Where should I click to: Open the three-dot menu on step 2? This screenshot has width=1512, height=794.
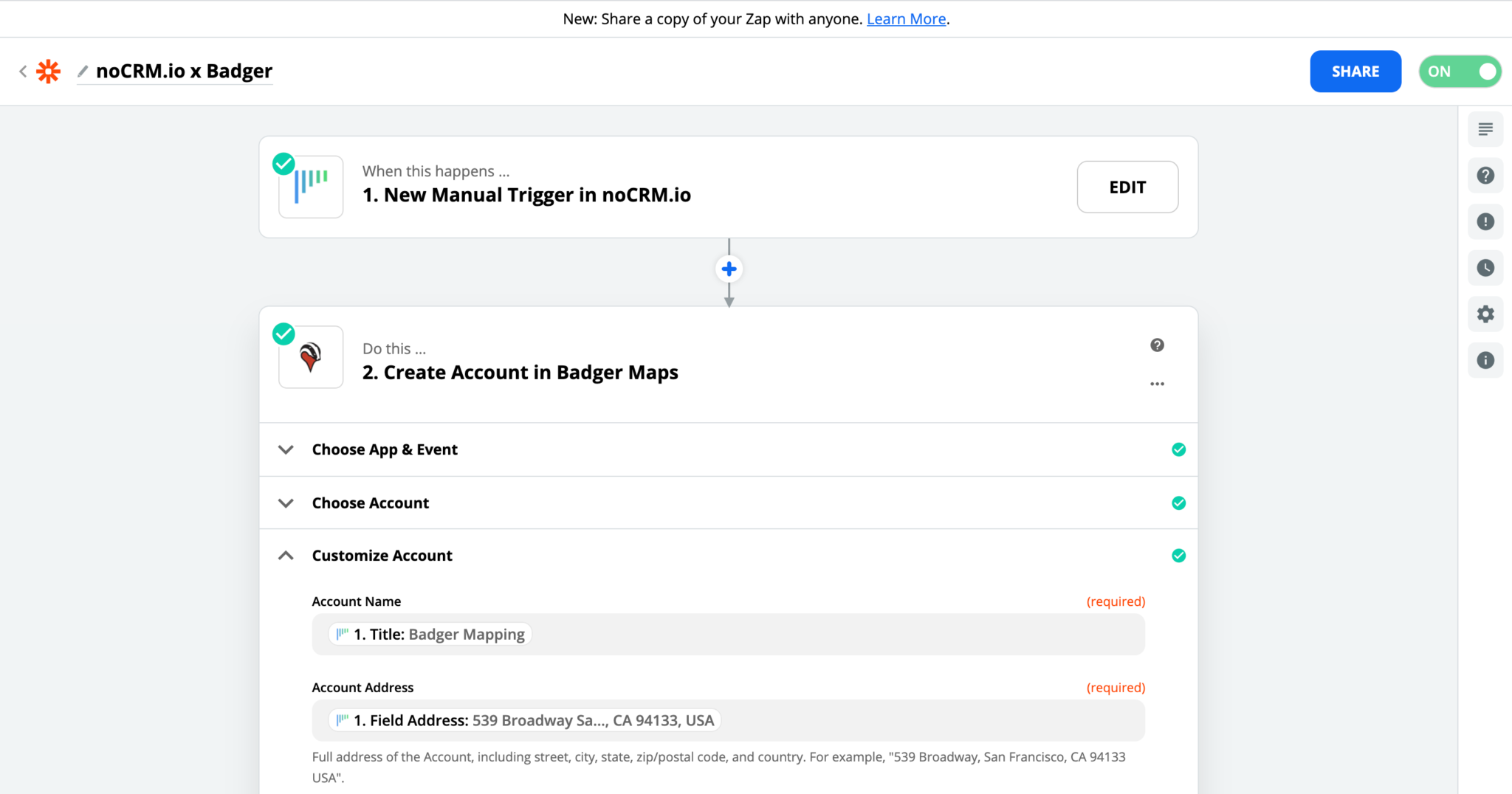[x=1157, y=384]
